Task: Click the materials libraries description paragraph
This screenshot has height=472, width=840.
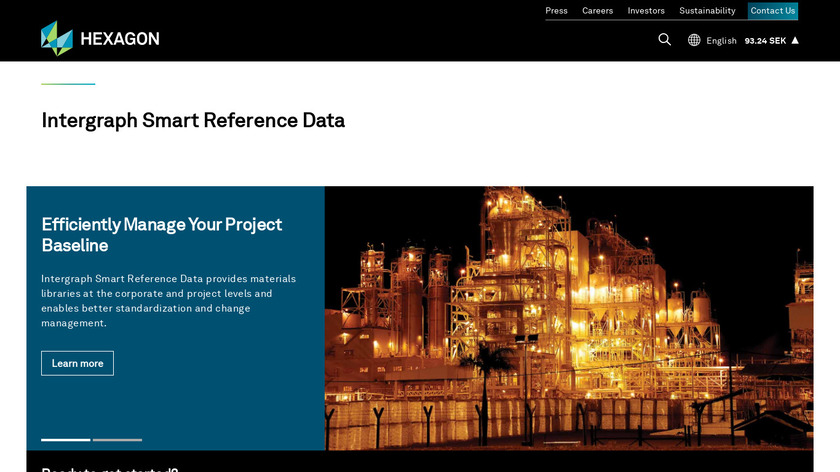Action: pyautogui.click(x=168, y=301)
